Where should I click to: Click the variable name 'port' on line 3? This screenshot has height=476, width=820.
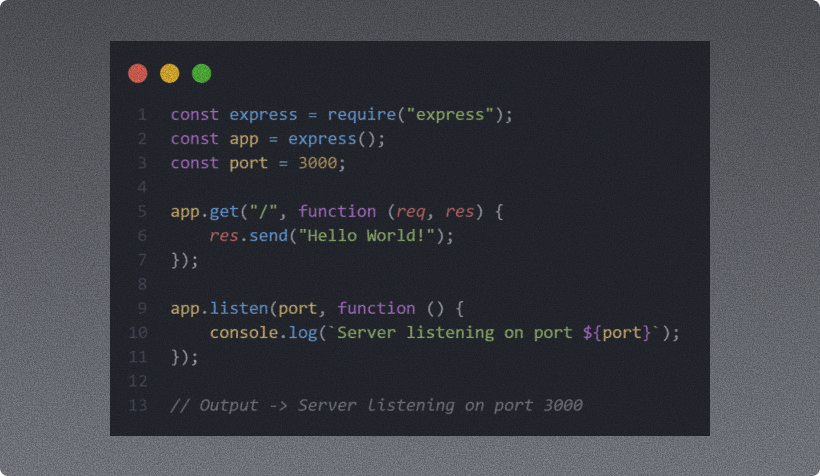pyautogui.click(x=248, y=163)
